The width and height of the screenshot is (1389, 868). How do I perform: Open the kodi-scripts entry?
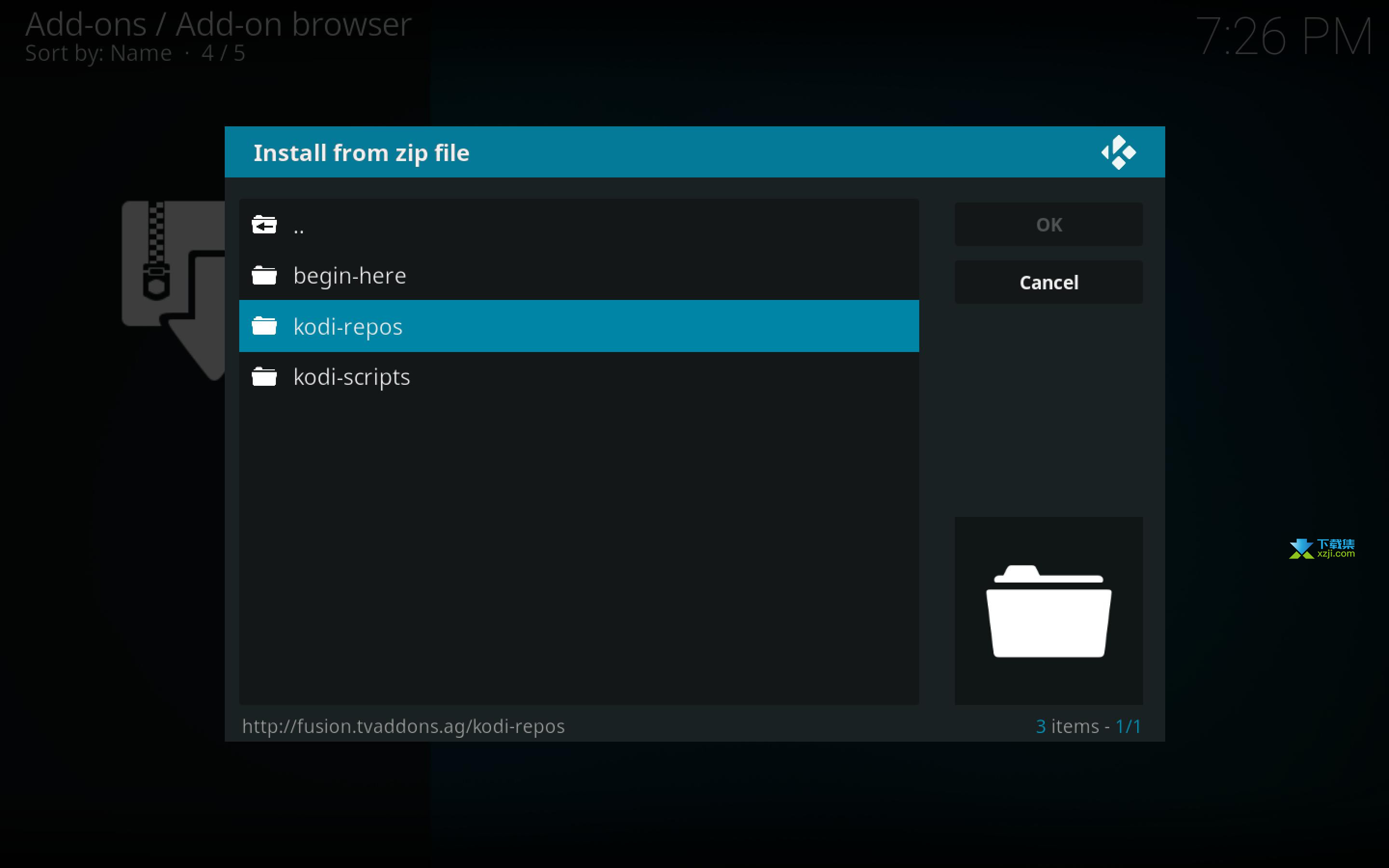[579, 377]
